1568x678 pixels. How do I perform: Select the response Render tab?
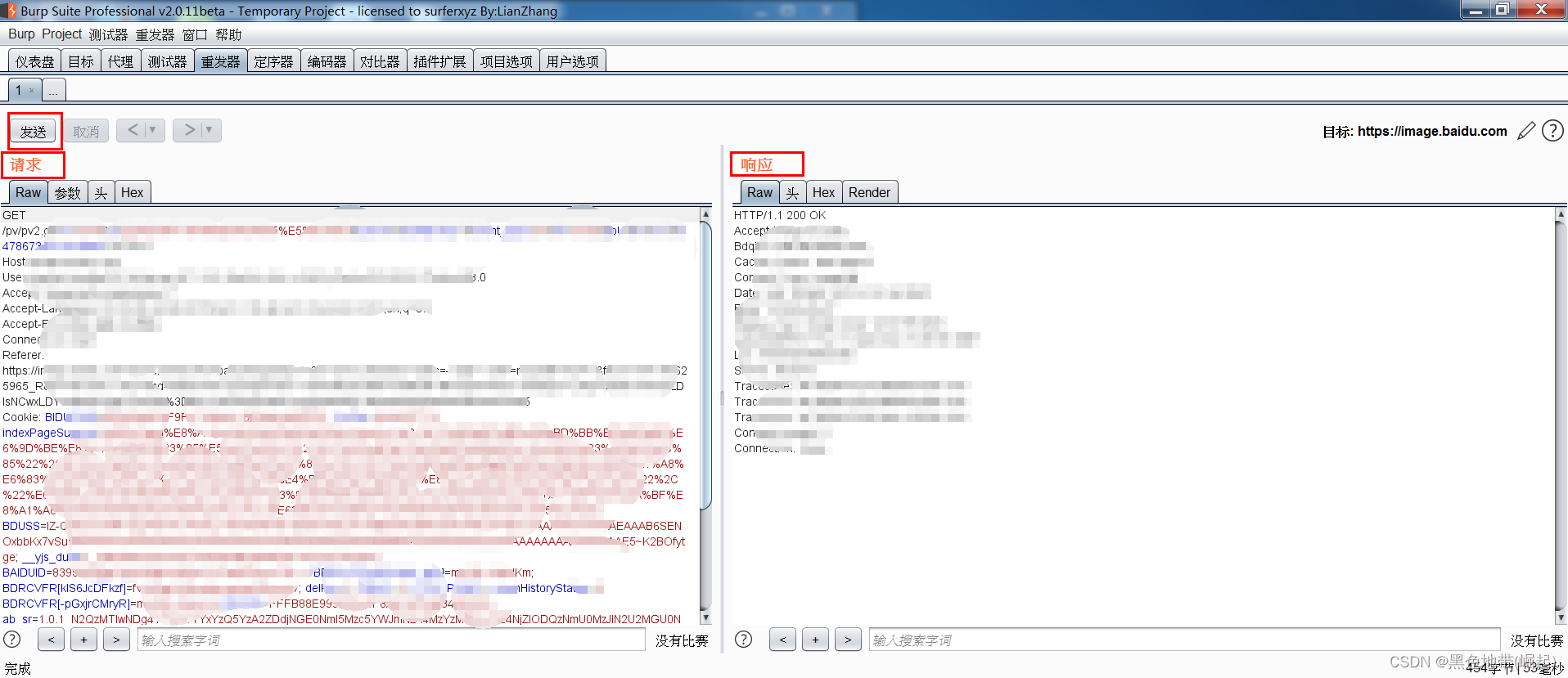(869, 192)
